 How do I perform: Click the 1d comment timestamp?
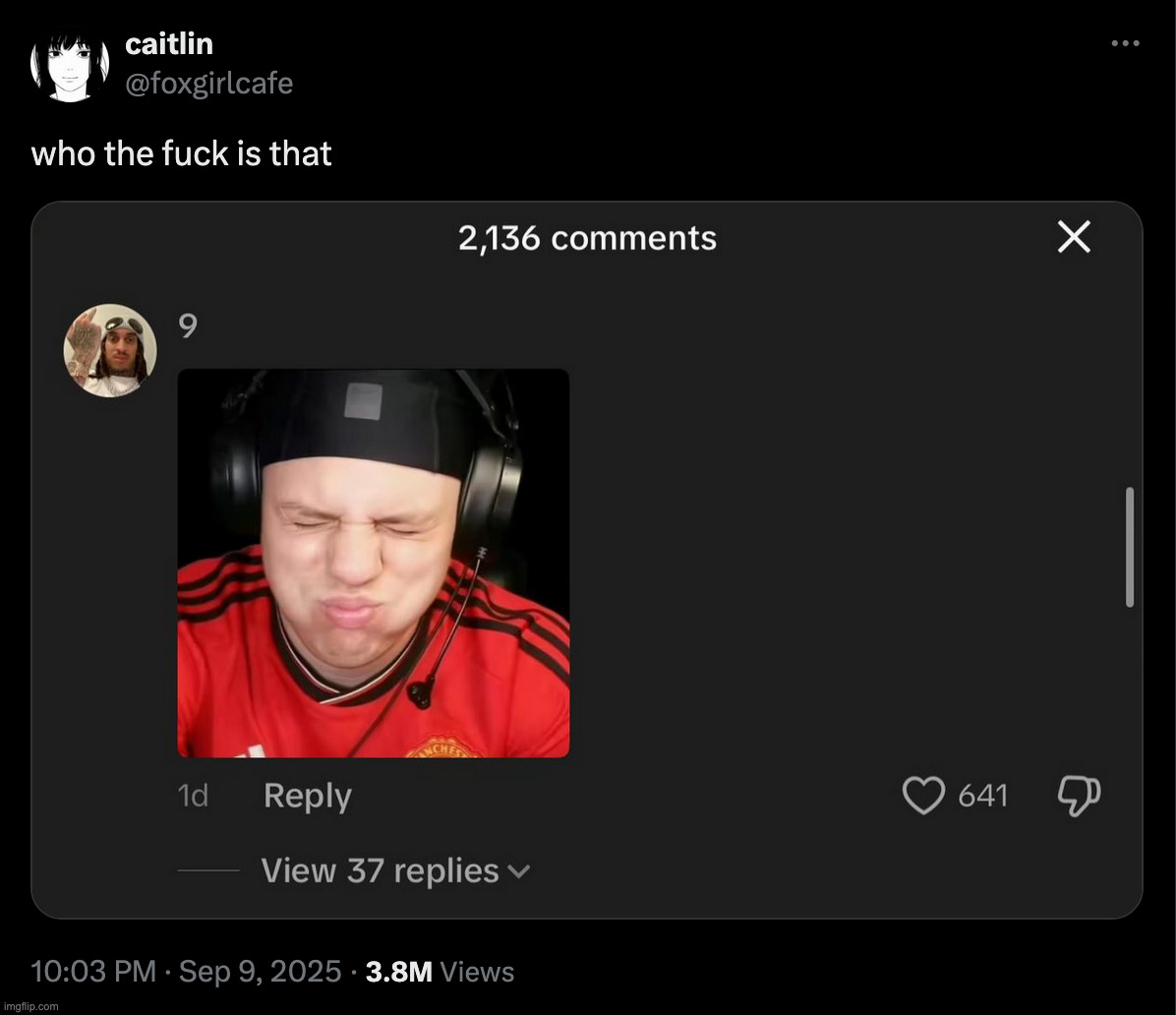point(194,796)
